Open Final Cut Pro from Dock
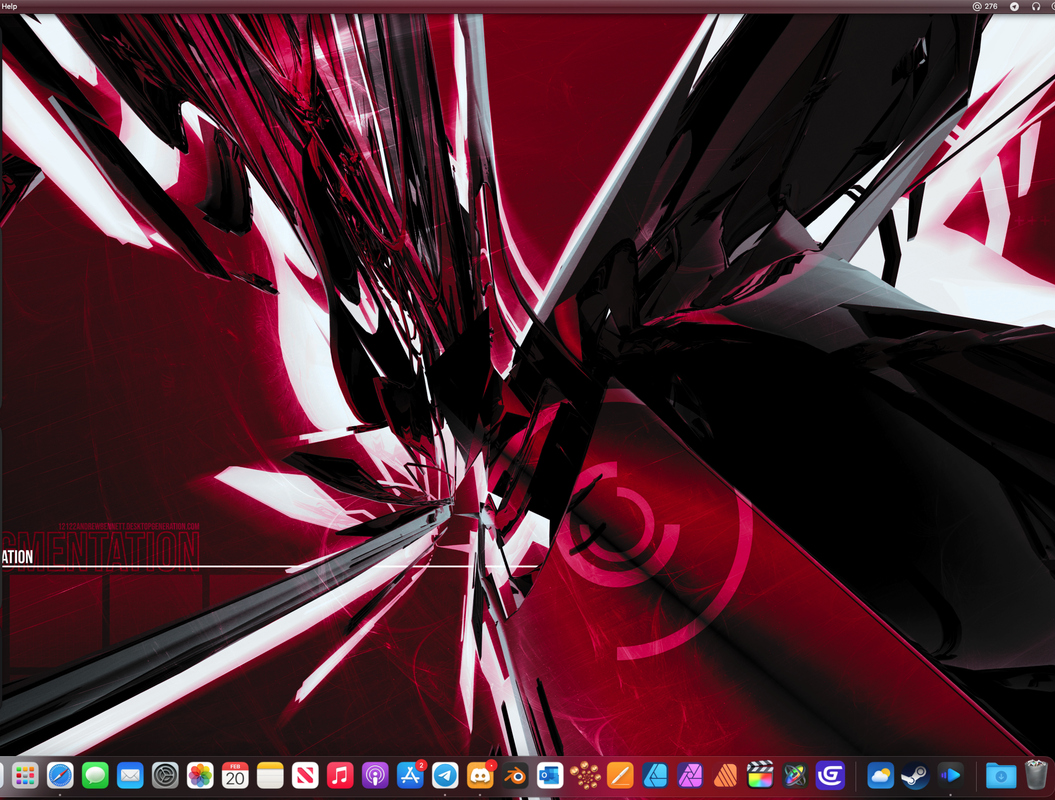 click(760, 776)
